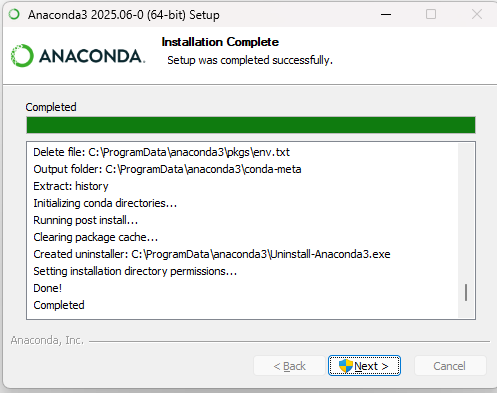Screen dimensions: 497x393
Task: Select the 'Delete file: env.txt' log line
Action: [x=161, y=152]
